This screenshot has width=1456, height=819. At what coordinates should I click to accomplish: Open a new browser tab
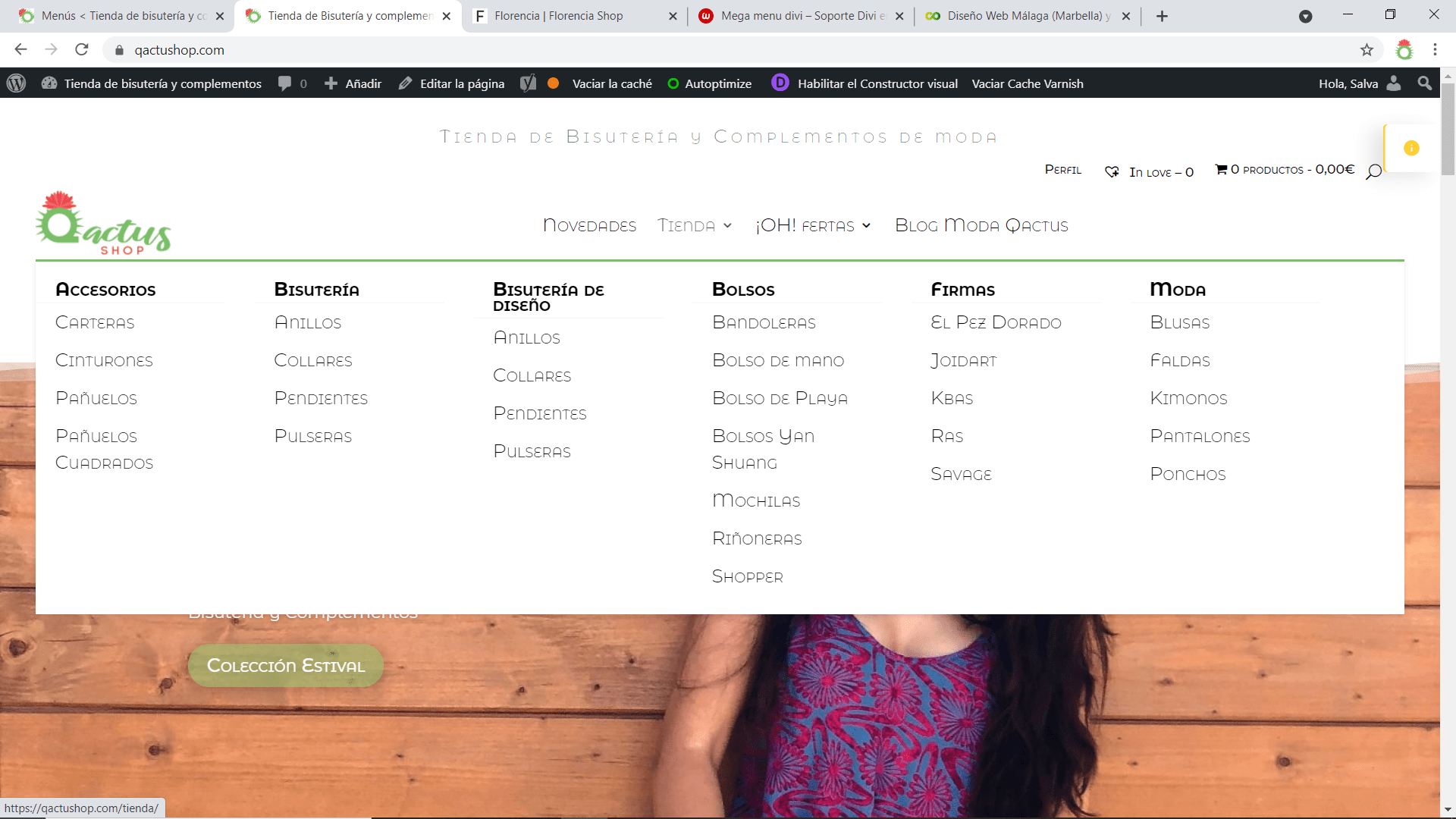pos(1162,16)
